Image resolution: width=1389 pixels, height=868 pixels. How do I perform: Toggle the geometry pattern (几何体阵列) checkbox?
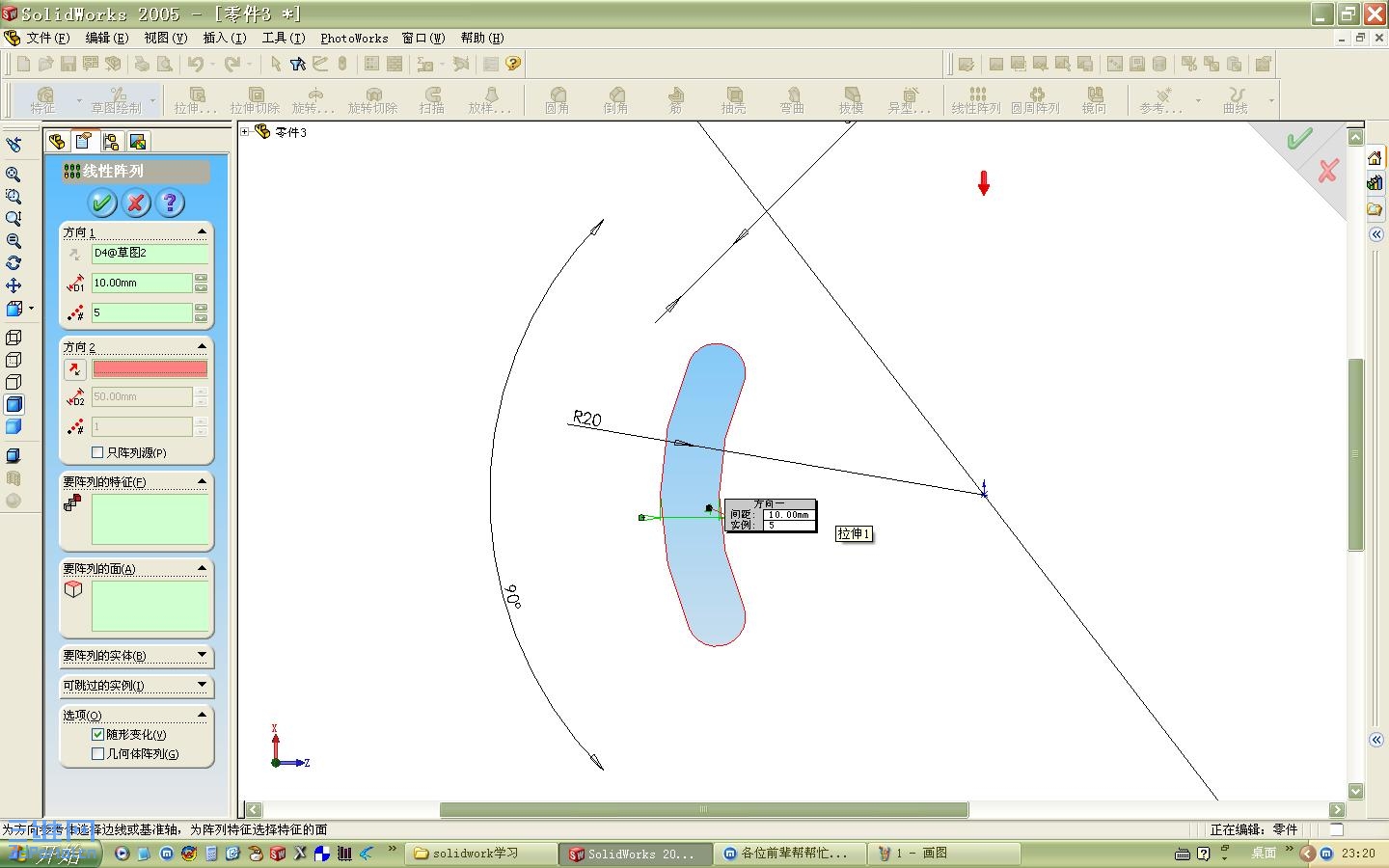click(97, 753)
